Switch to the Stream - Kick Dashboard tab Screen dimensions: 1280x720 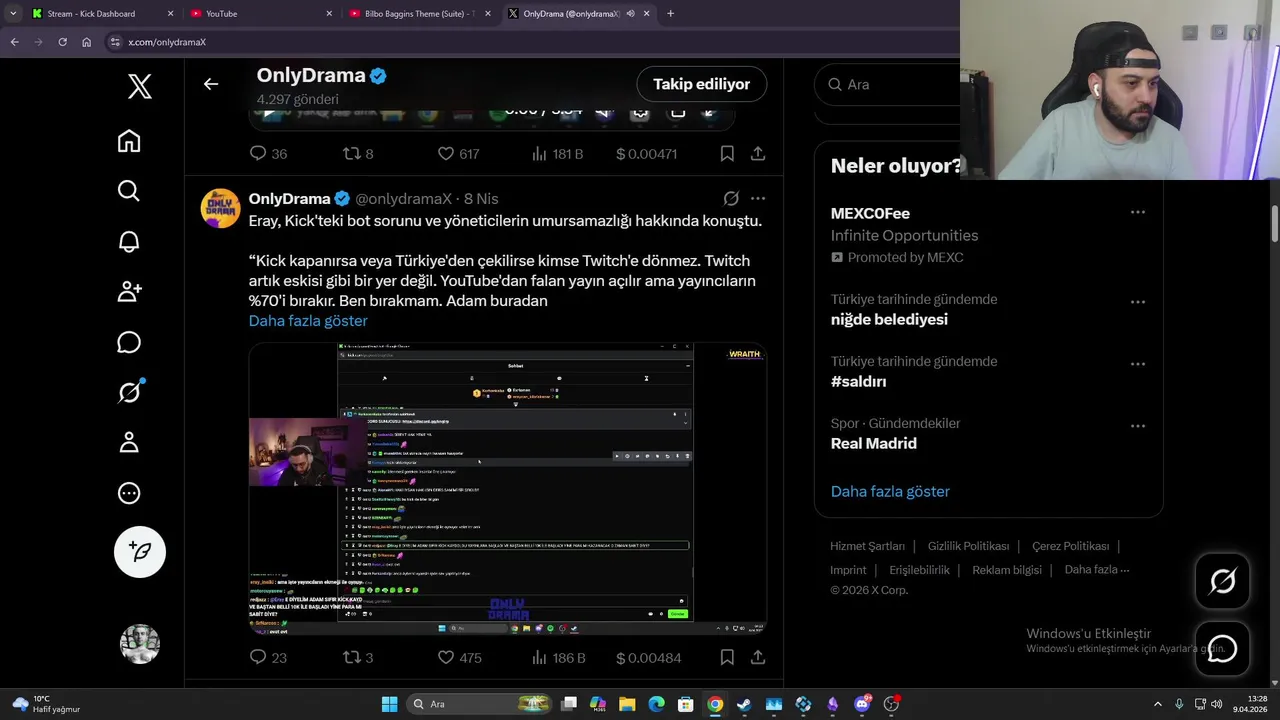[x=100, y=14]
